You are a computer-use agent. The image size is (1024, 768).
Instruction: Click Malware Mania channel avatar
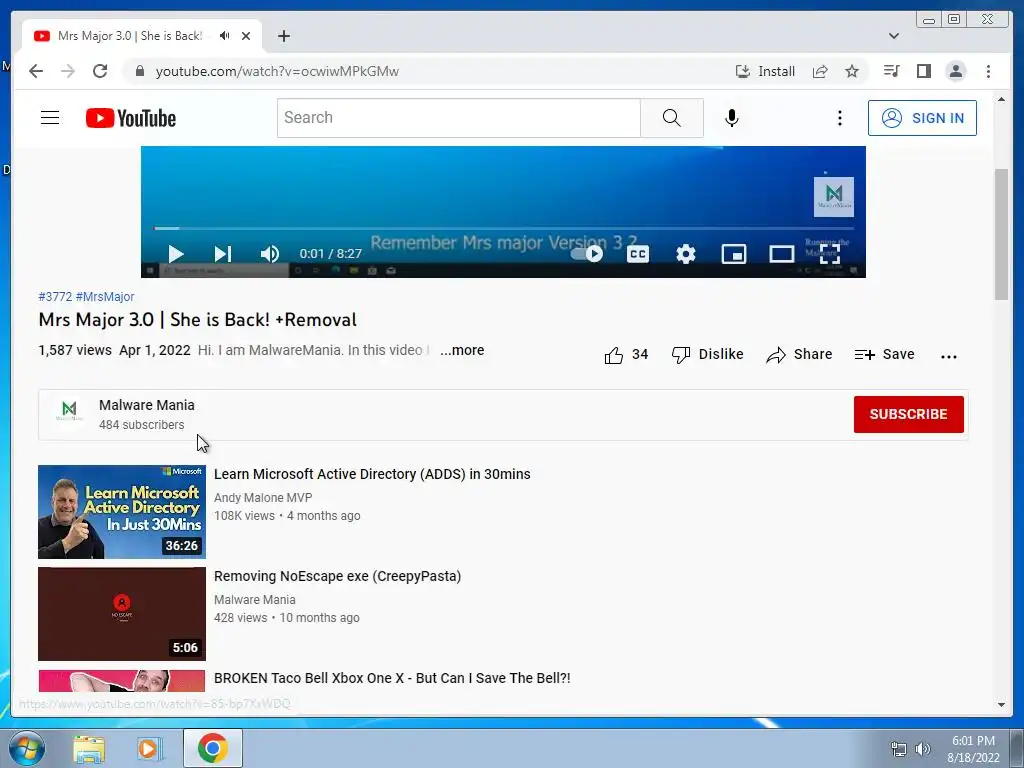[69, 411]
